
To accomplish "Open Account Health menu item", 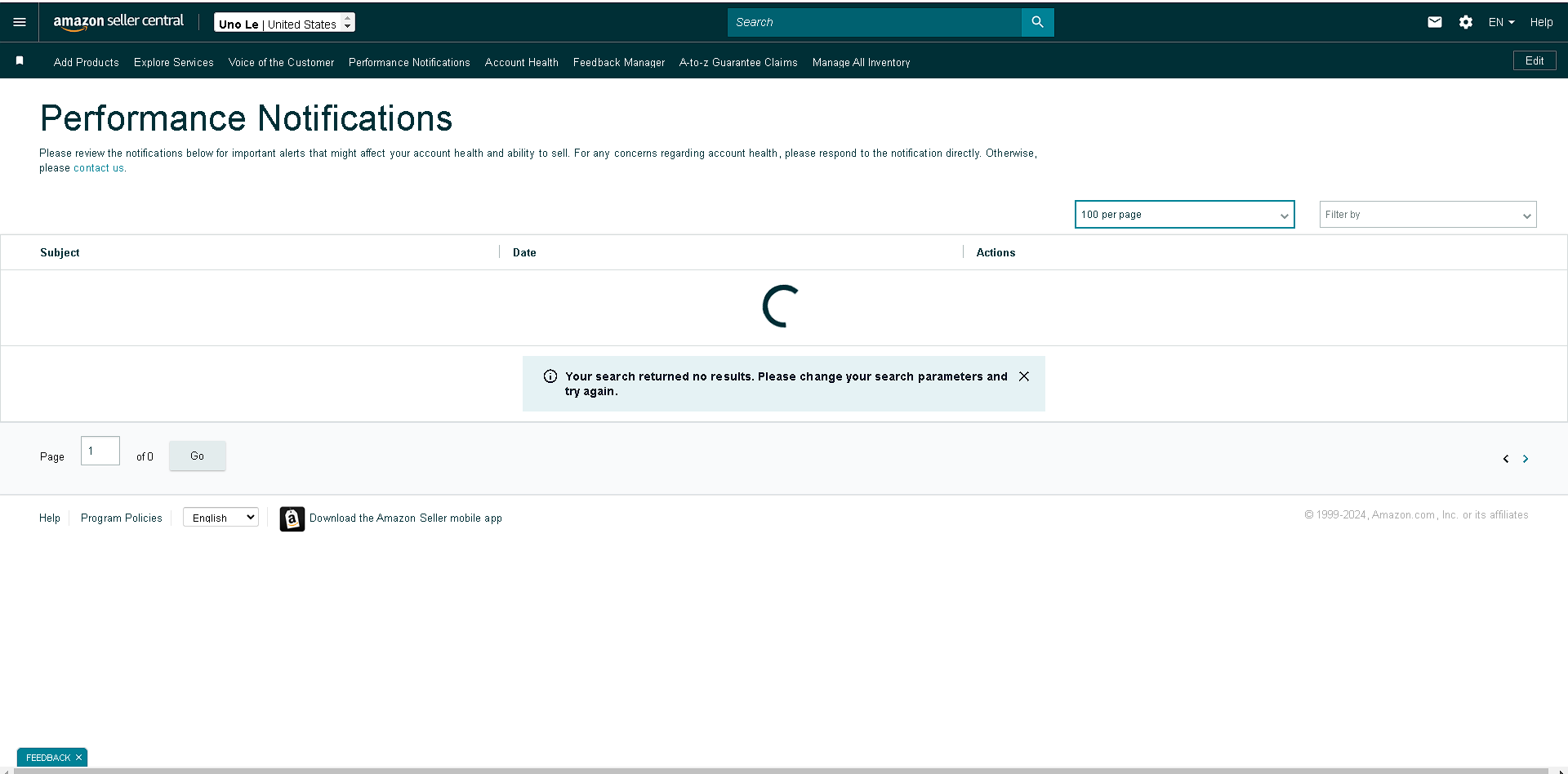I will tap(522, 62).
